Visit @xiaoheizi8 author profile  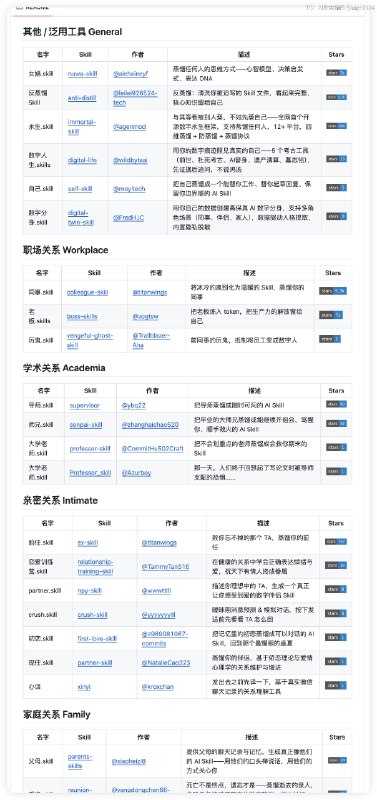[129, 761]
